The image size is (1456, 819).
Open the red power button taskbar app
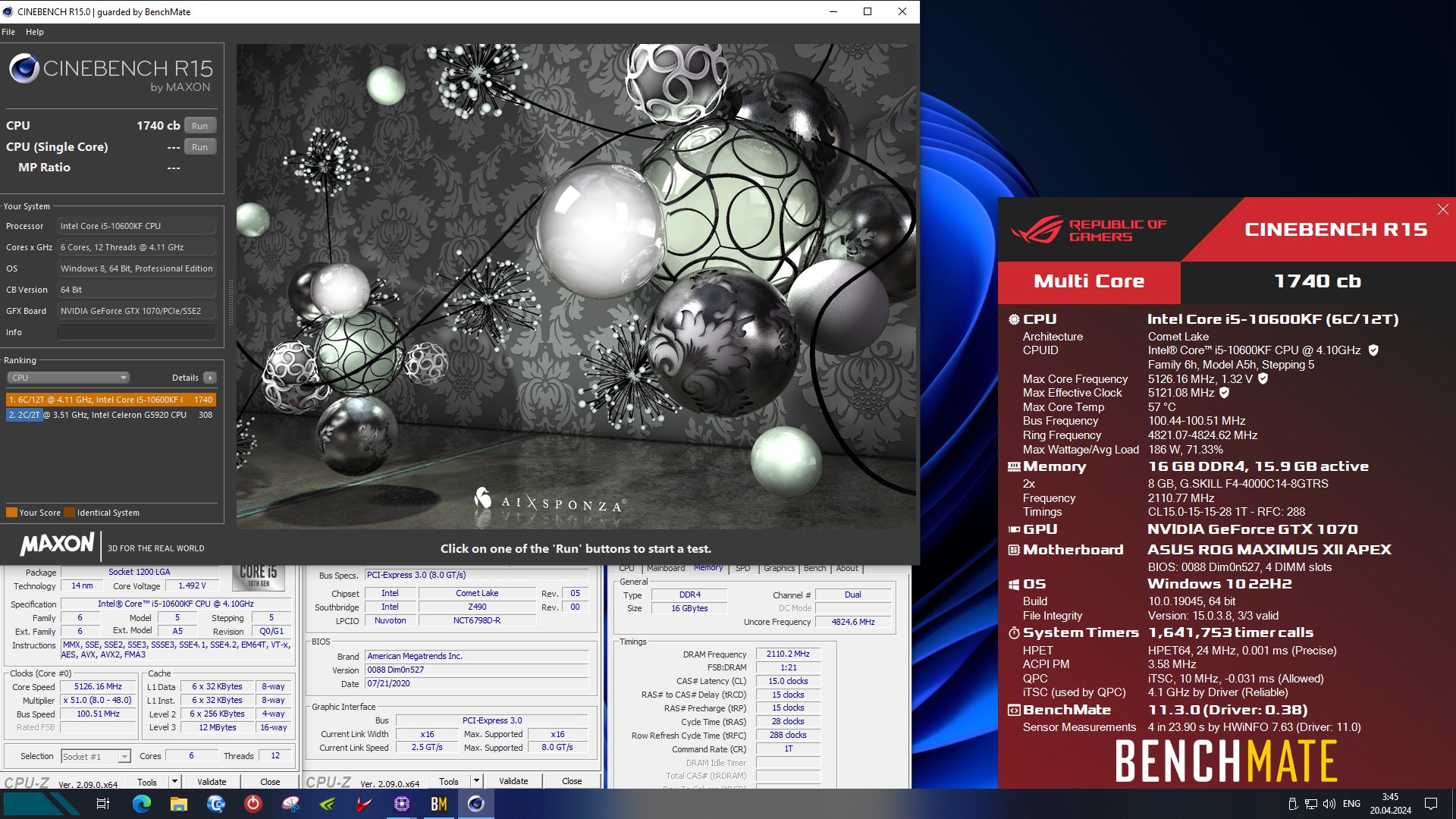[x=253, y=804]
